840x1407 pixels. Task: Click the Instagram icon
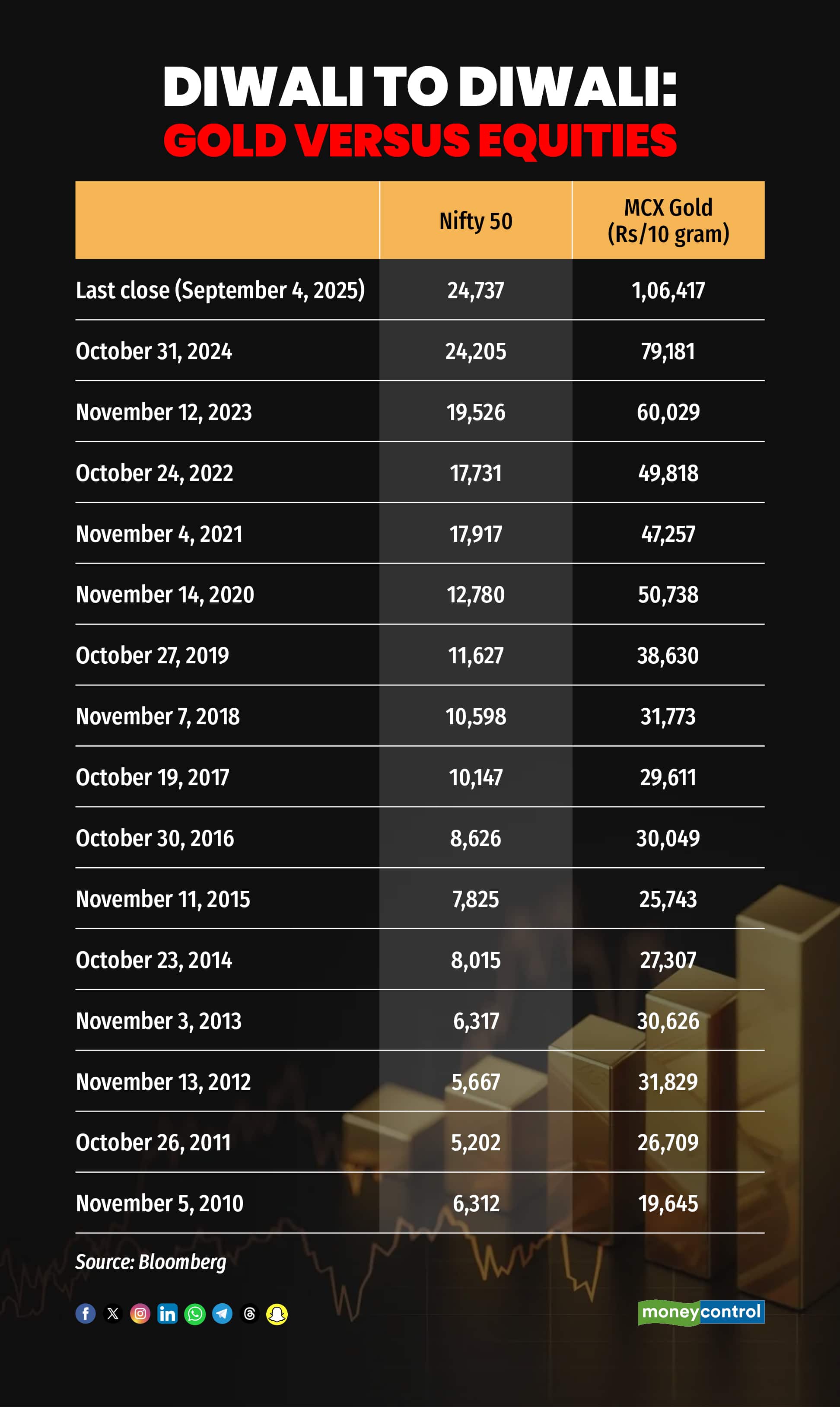pos(140,1314)
